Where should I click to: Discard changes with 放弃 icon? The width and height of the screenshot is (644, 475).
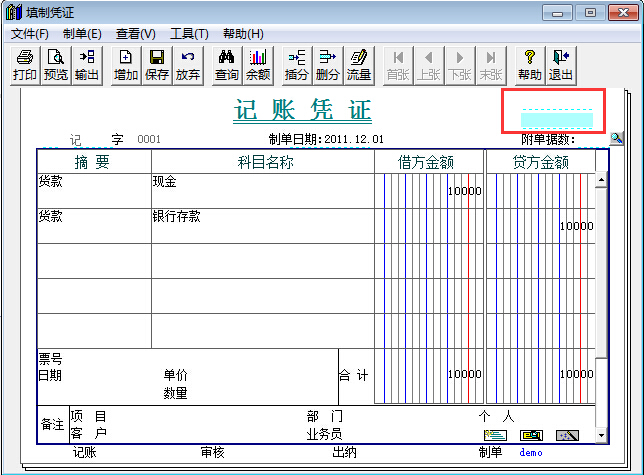click(187, 65)
